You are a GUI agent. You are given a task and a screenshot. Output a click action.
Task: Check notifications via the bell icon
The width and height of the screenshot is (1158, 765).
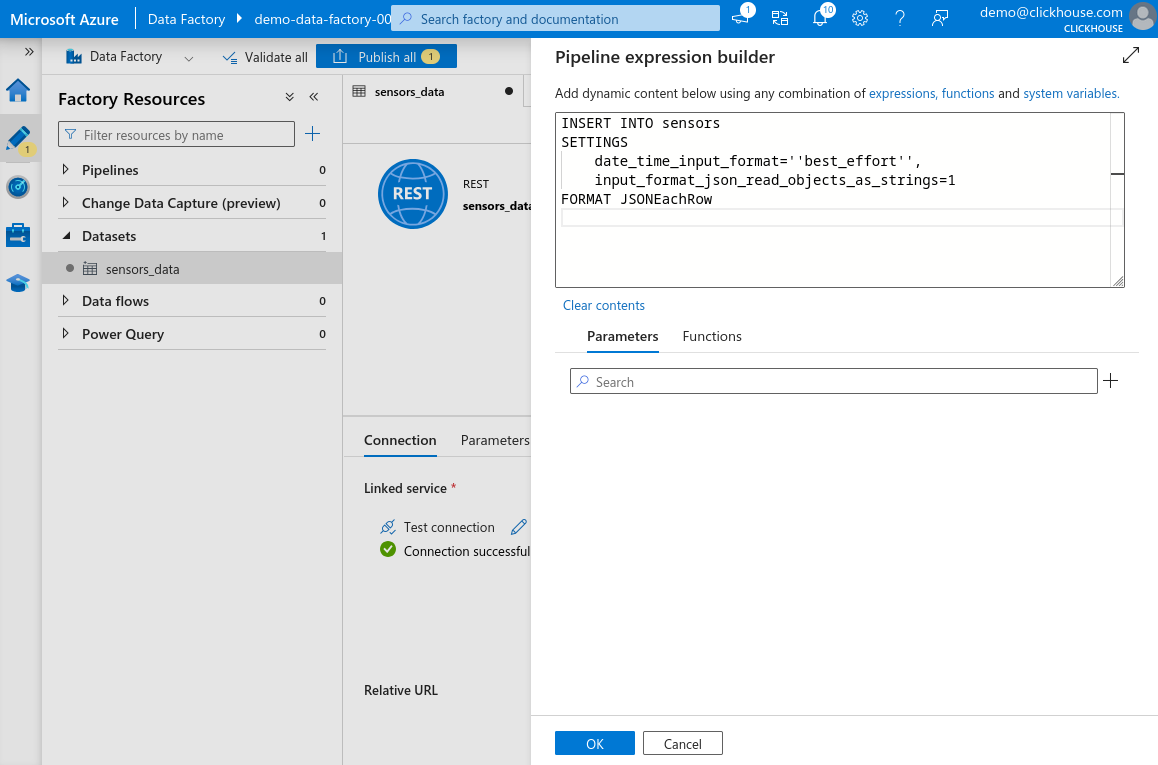coord(820,17)
